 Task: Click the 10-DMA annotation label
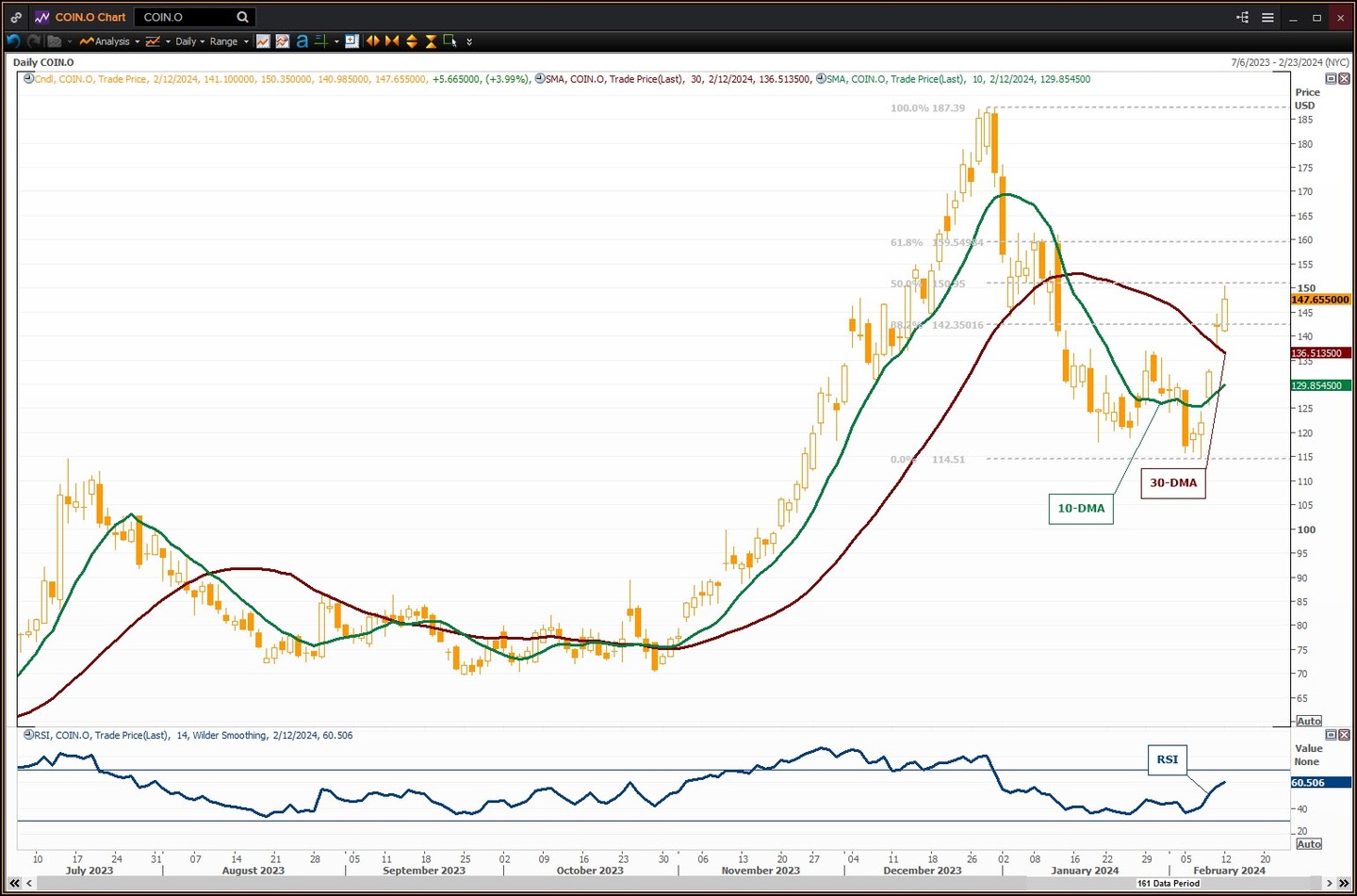pos(1080,509)
